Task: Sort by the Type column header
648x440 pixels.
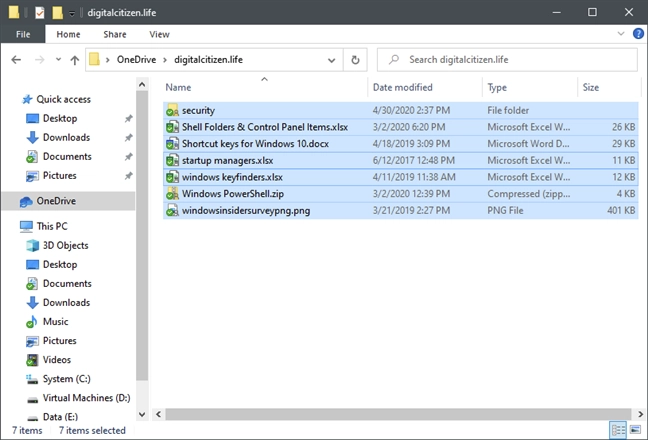Action: pos(497,88)
